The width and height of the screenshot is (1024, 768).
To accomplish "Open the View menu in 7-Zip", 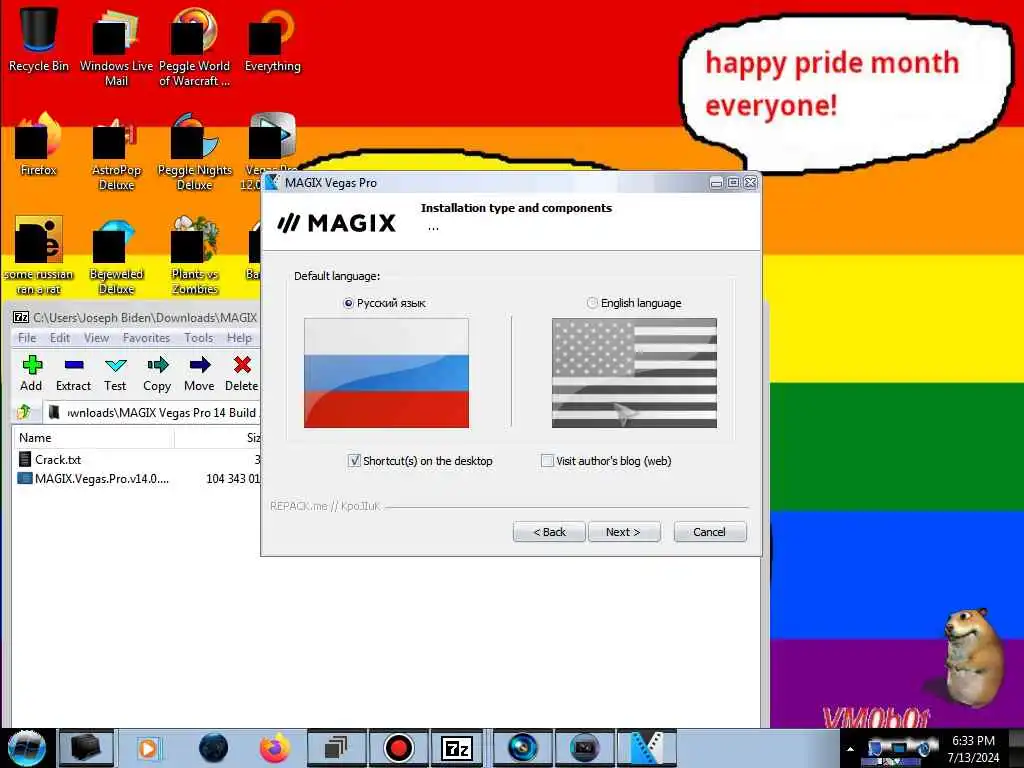I will [x=96, y=338].
